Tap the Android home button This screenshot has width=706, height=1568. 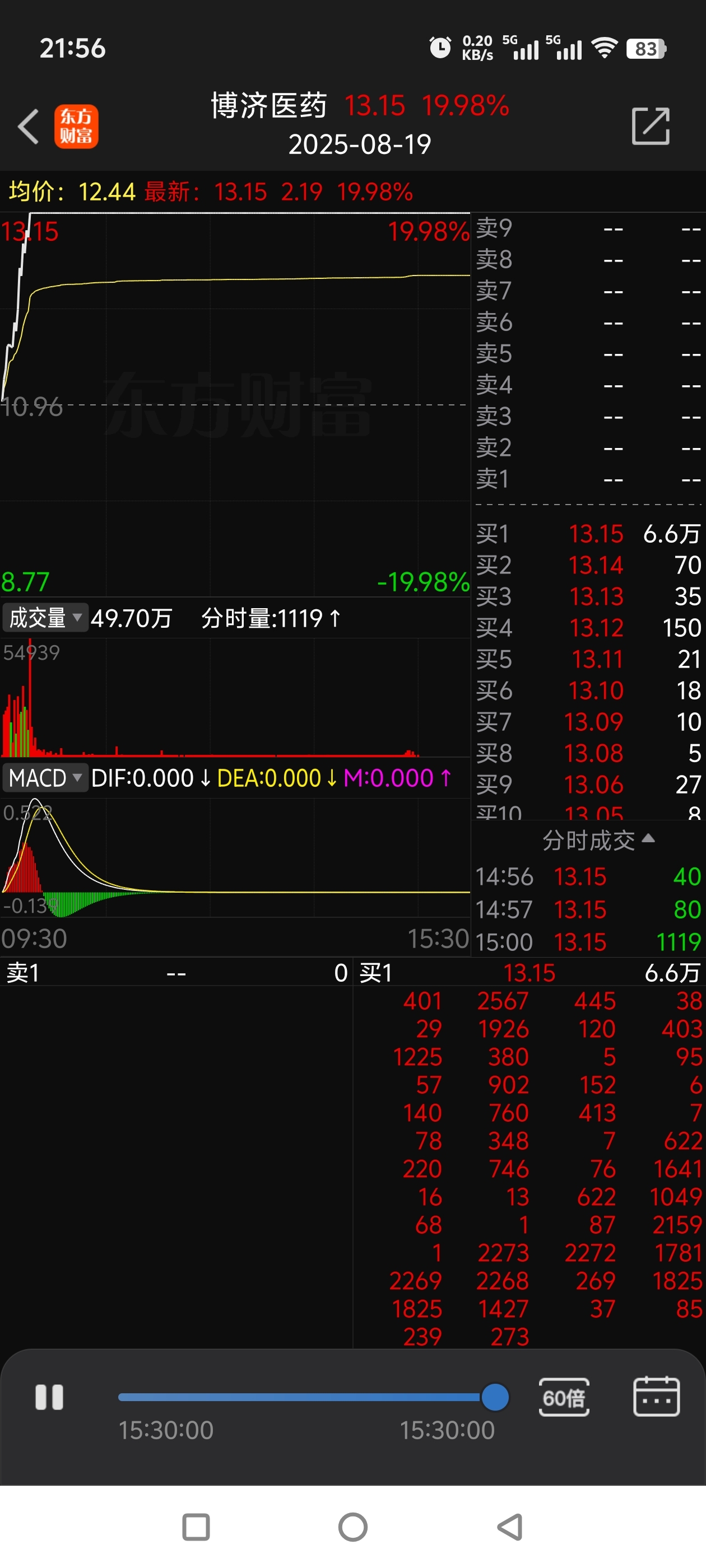(352, 1527)
